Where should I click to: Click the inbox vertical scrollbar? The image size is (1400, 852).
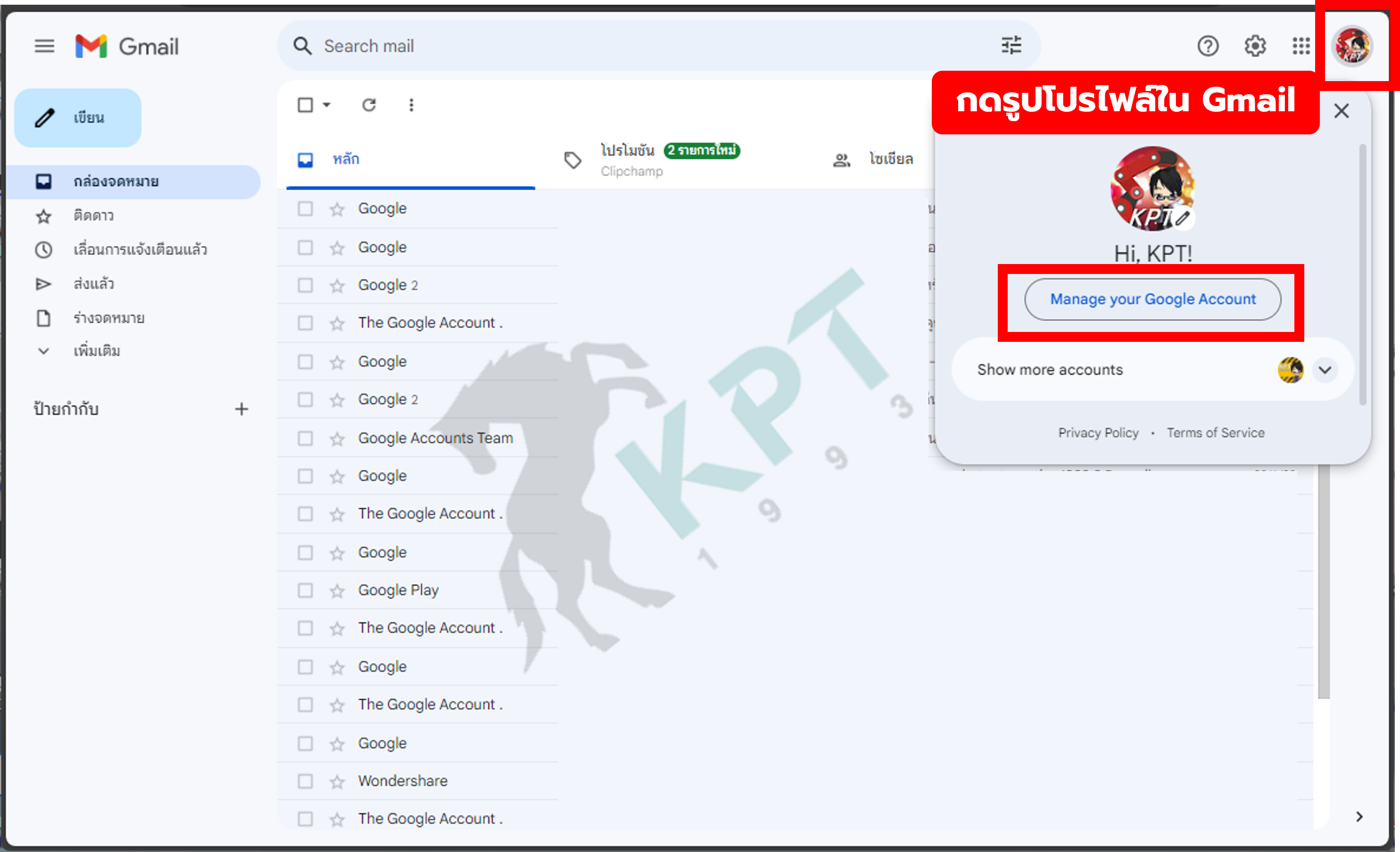point(1323,582)
